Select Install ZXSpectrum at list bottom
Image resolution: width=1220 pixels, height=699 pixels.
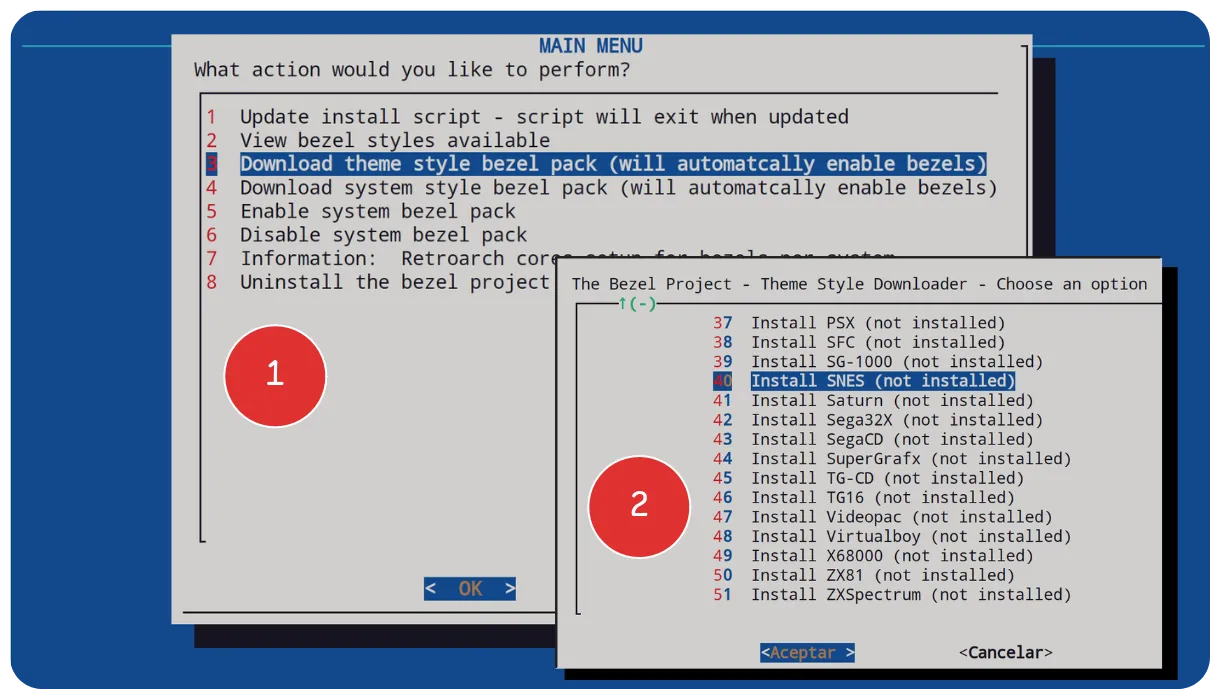pyautogui.click(x=910, y=595)
